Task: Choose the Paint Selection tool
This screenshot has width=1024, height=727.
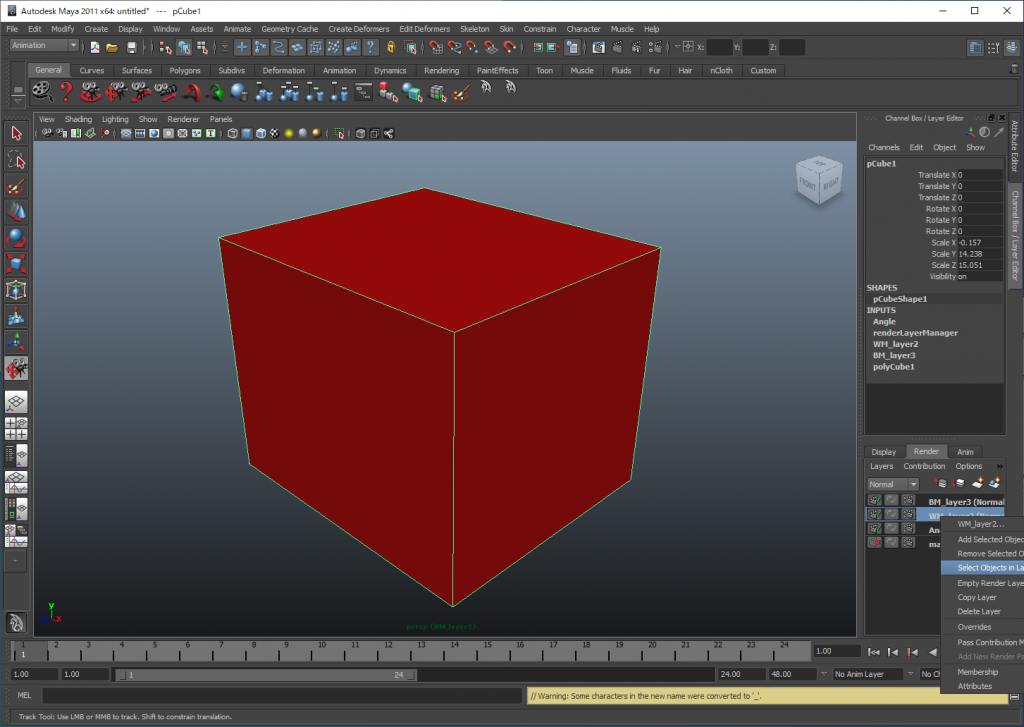Action: tap(16, 186)
